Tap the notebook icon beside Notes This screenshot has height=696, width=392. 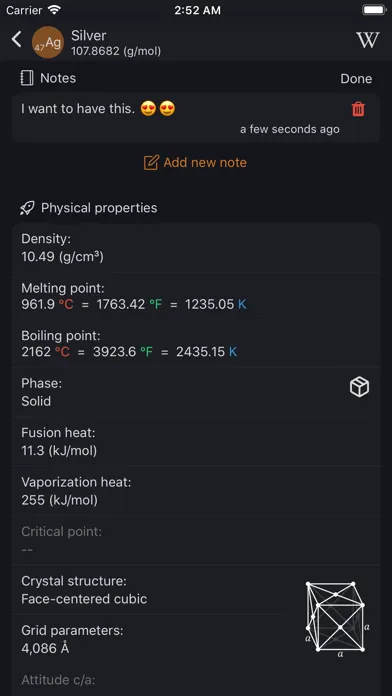27,78
